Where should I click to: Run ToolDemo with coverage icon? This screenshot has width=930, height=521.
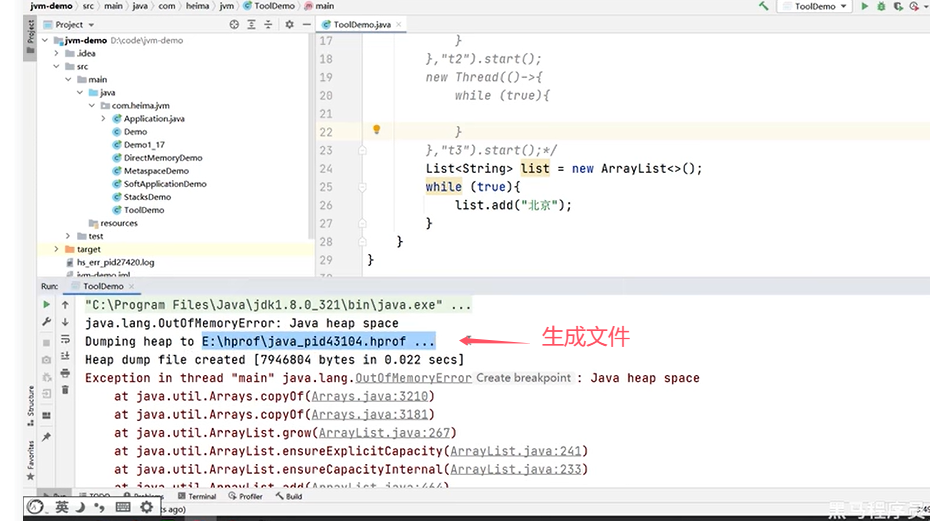click(898, 6)
